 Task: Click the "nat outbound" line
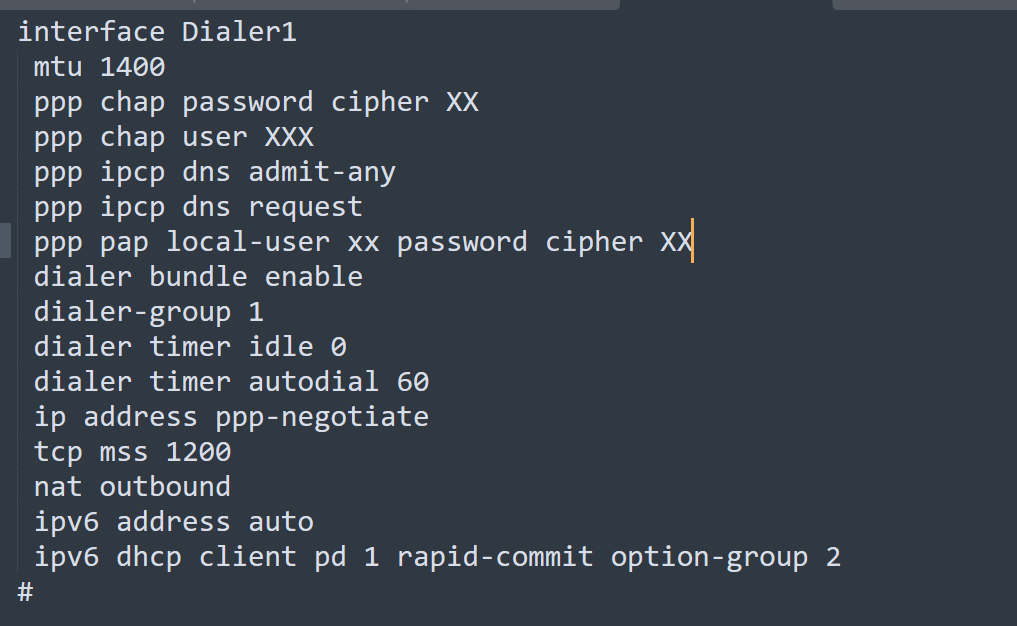coord(132,486)
